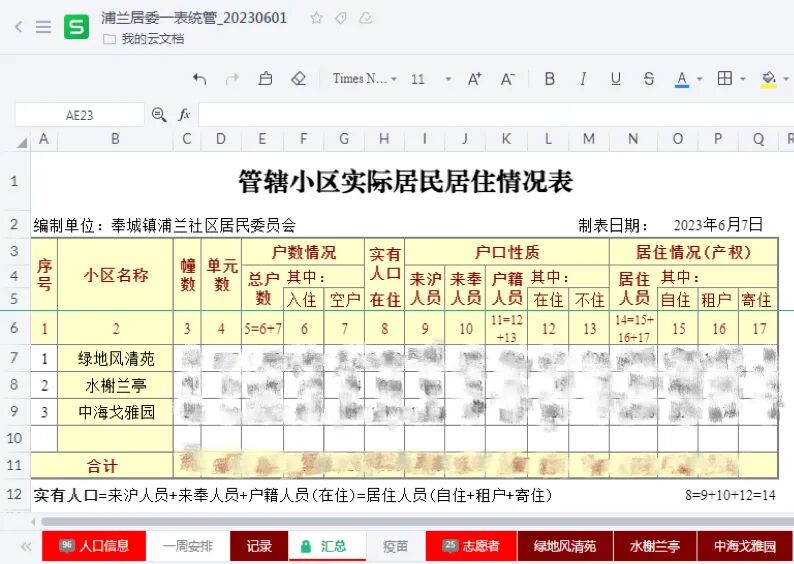
Task: Switch to the 记录 sheet tab
Action: click(259, 546)
